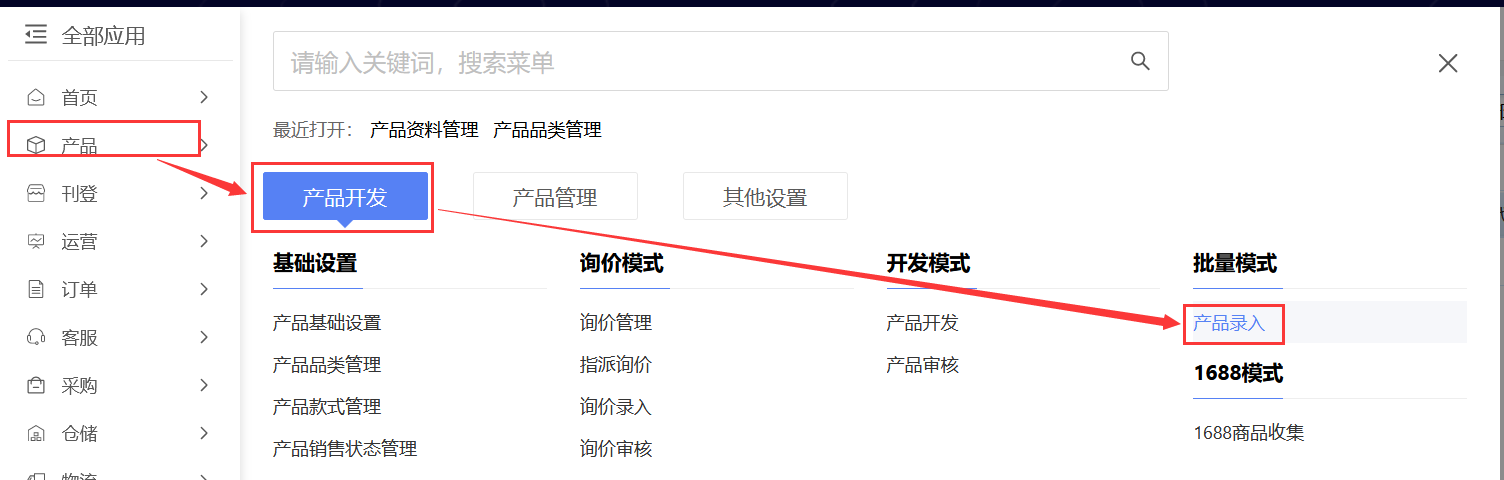Open 产品录入 under 批量模式
Image resolution: width=1504 pixels, height=480 pixels.
tap(1229, 323)
